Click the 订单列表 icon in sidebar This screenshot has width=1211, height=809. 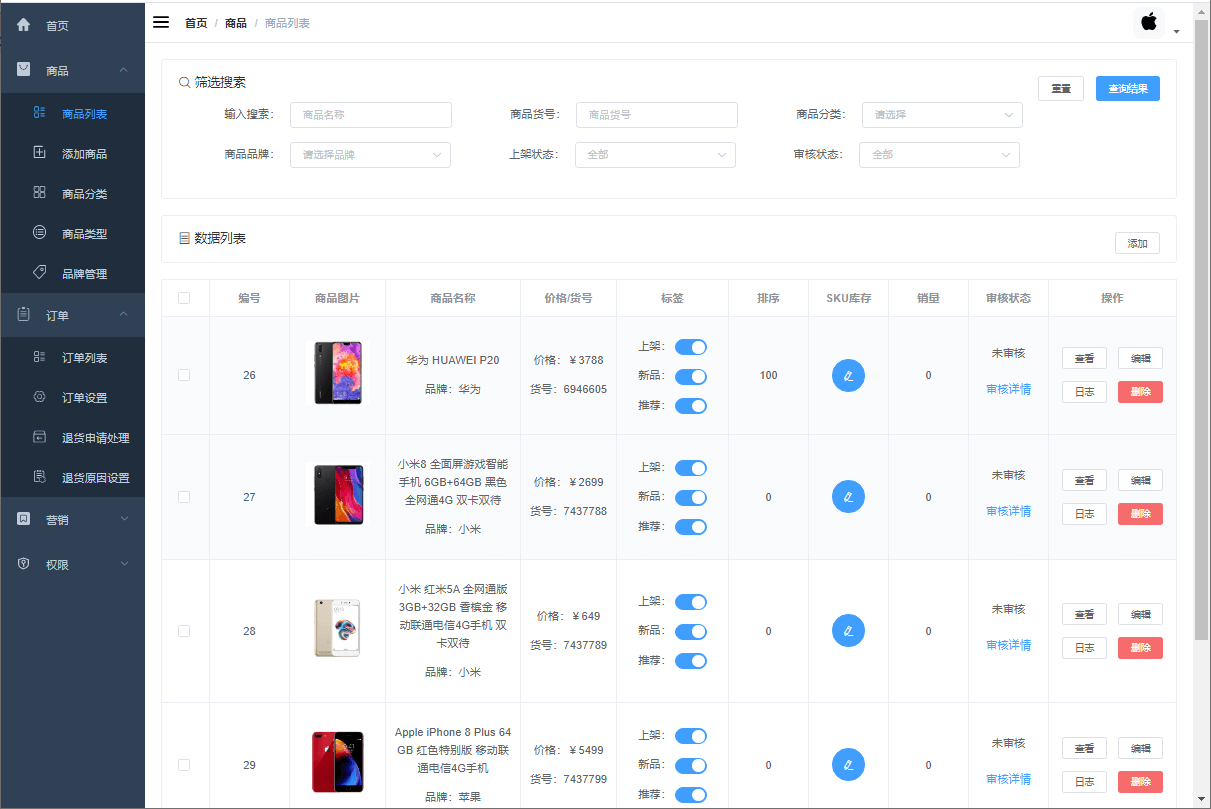(x=40, y=357)
